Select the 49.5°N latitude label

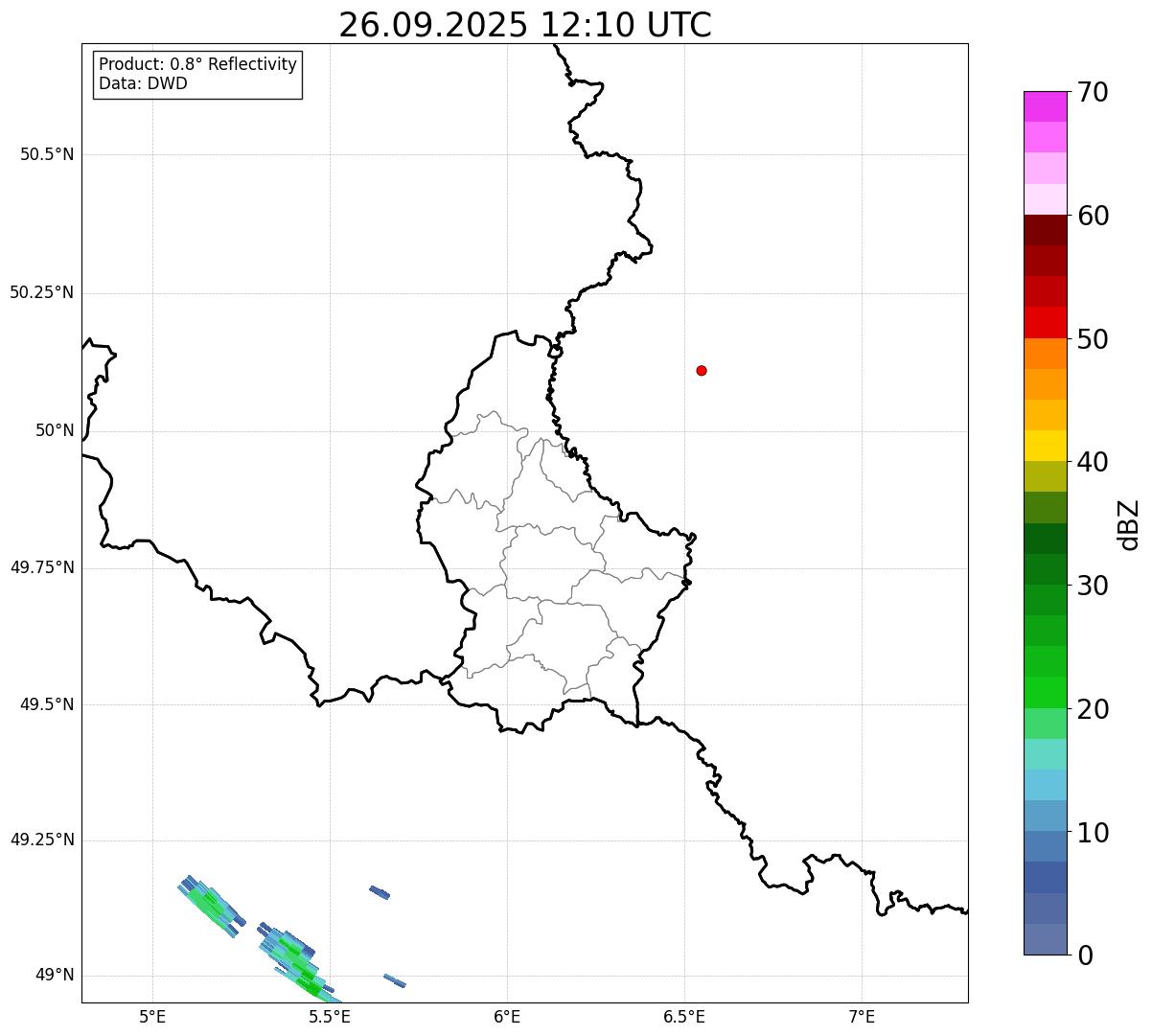[x=47, y=704]
